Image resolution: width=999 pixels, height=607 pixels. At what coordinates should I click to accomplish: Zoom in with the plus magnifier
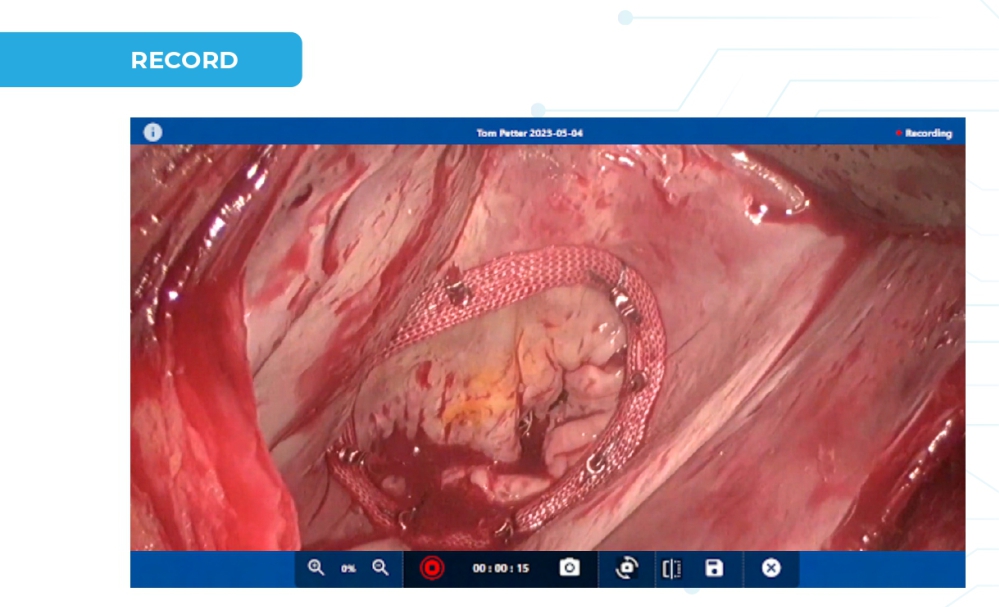(316, 568)
